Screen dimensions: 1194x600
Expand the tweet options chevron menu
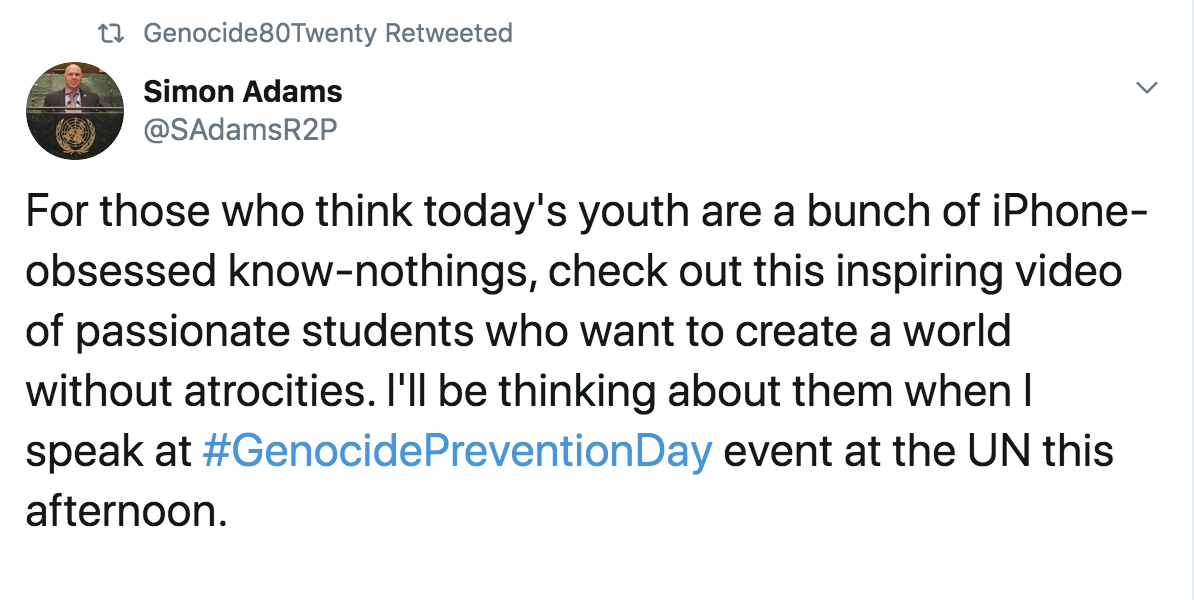(x=1147, y=88)
